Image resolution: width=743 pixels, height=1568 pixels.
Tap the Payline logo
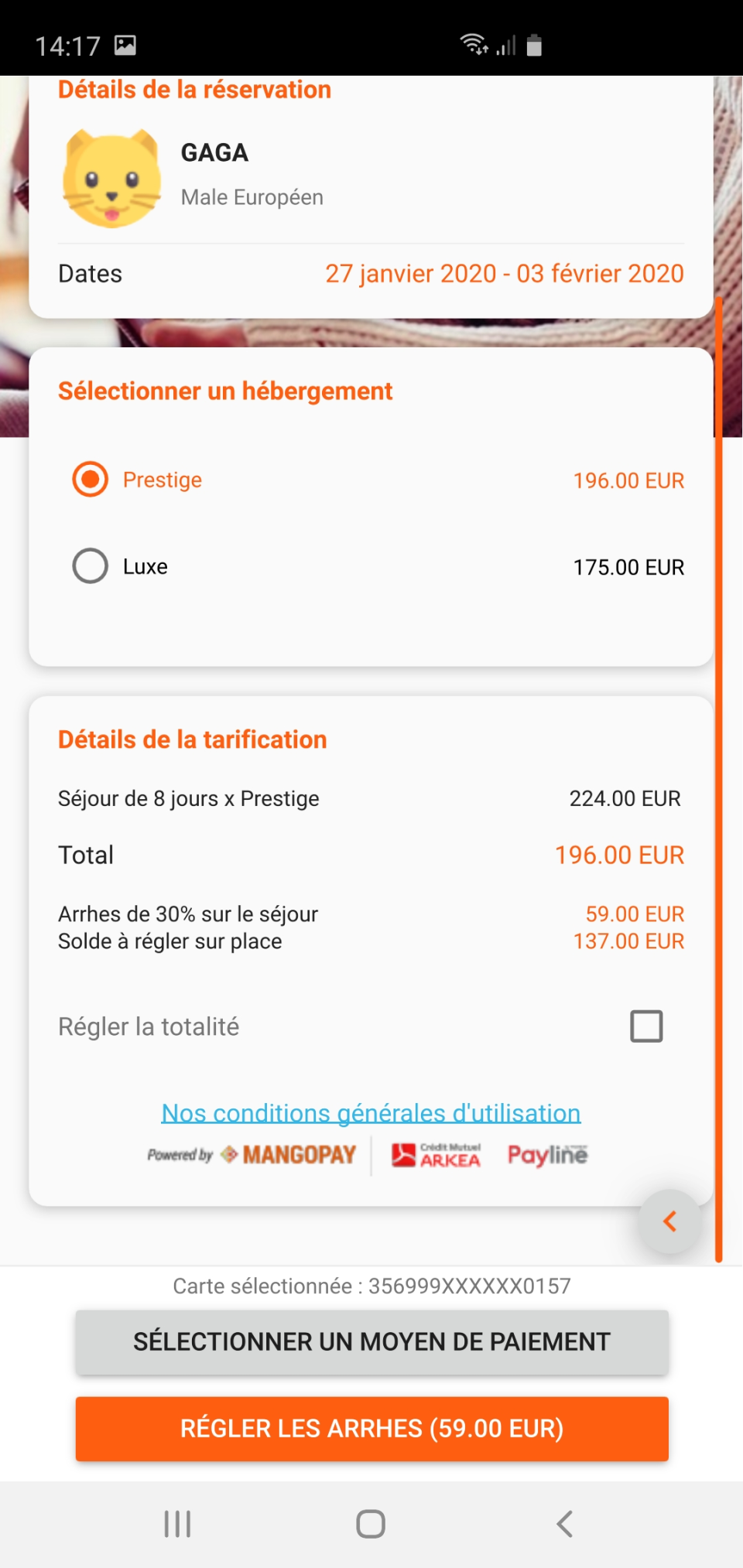tap(547, 1155)
